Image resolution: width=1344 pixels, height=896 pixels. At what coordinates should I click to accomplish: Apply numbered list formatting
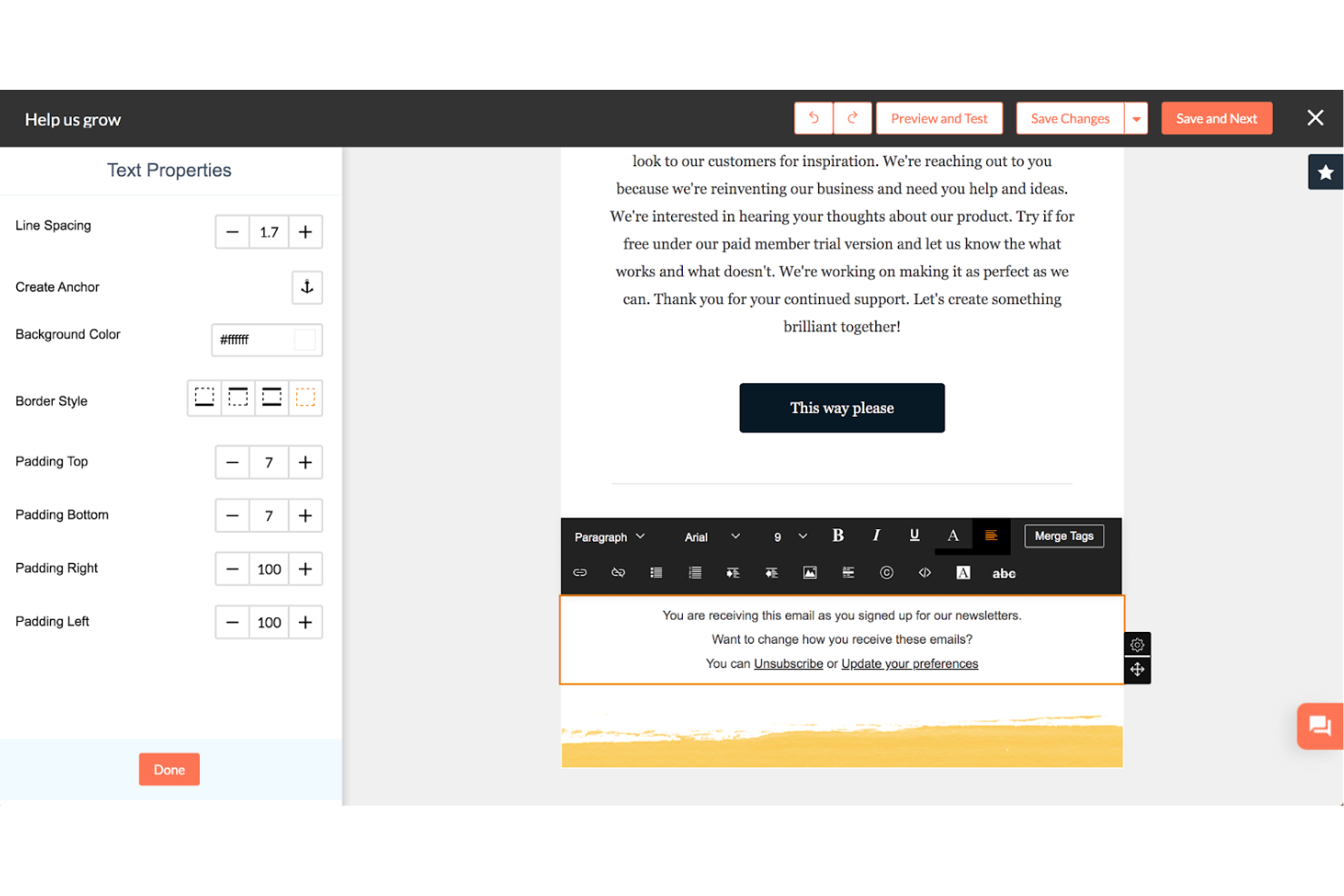pyautogui.click(x=695, y=573)
